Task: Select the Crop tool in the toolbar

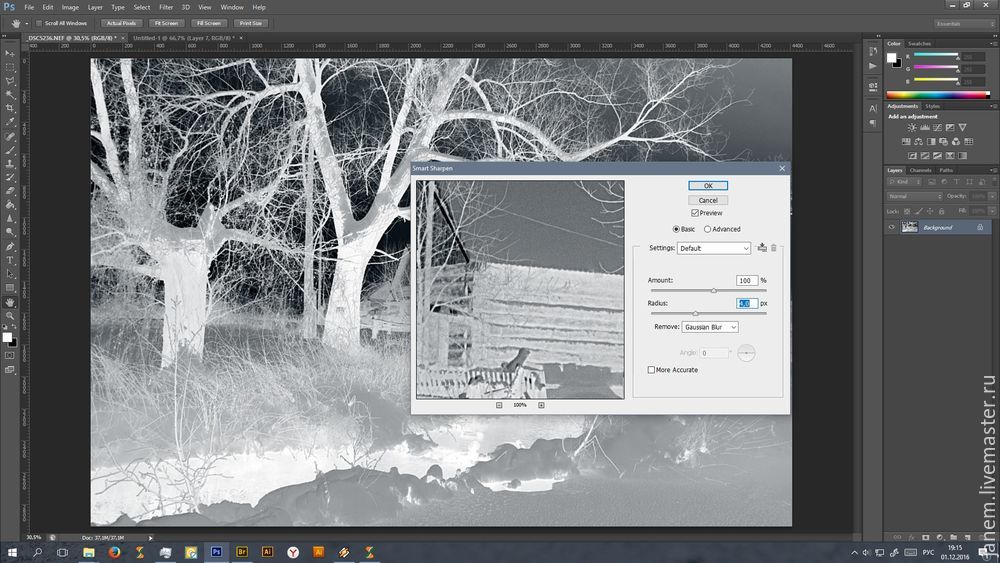Action: pyautogui.click(x=10, y=108)
